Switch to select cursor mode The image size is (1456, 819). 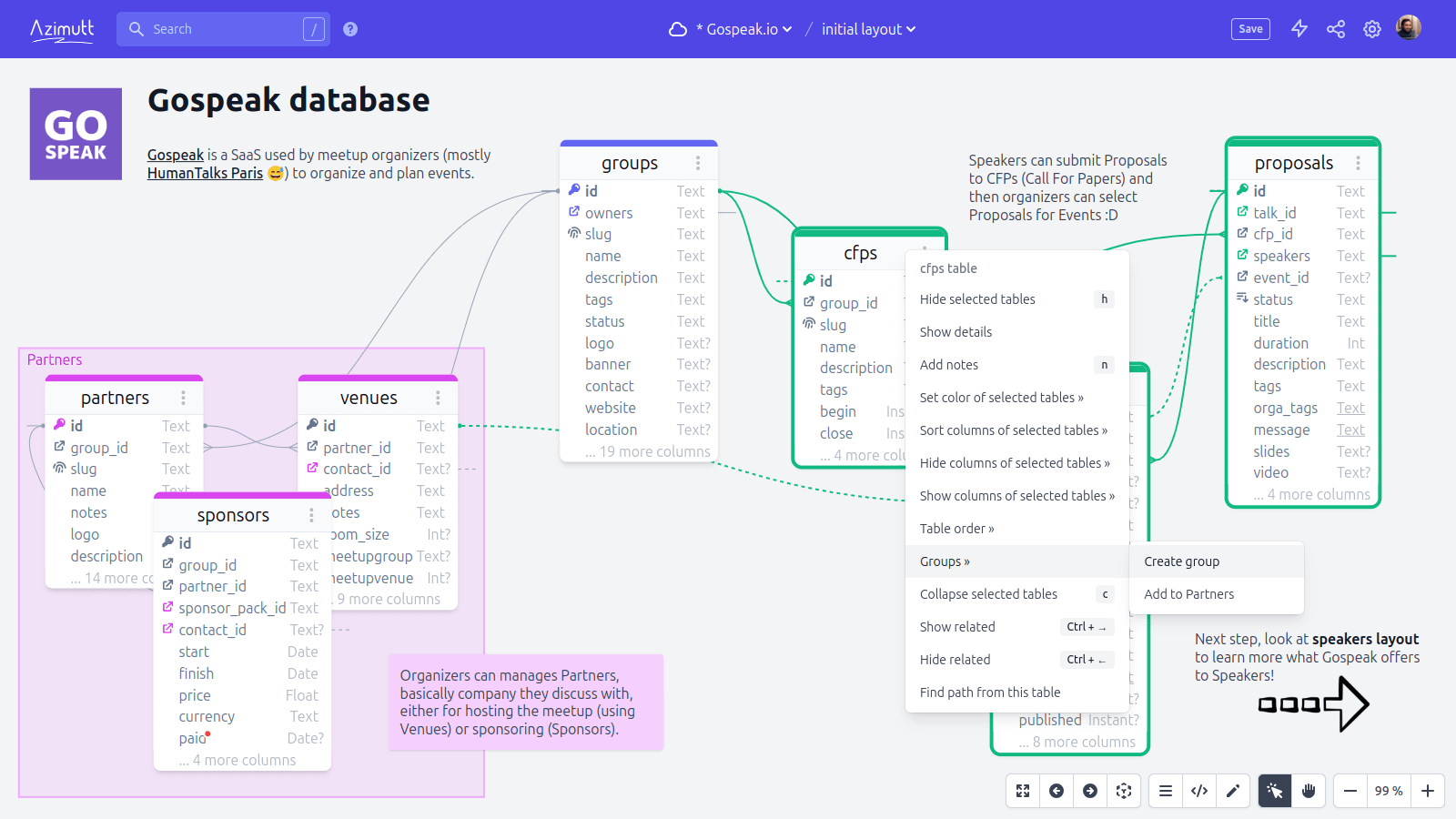1275,791
